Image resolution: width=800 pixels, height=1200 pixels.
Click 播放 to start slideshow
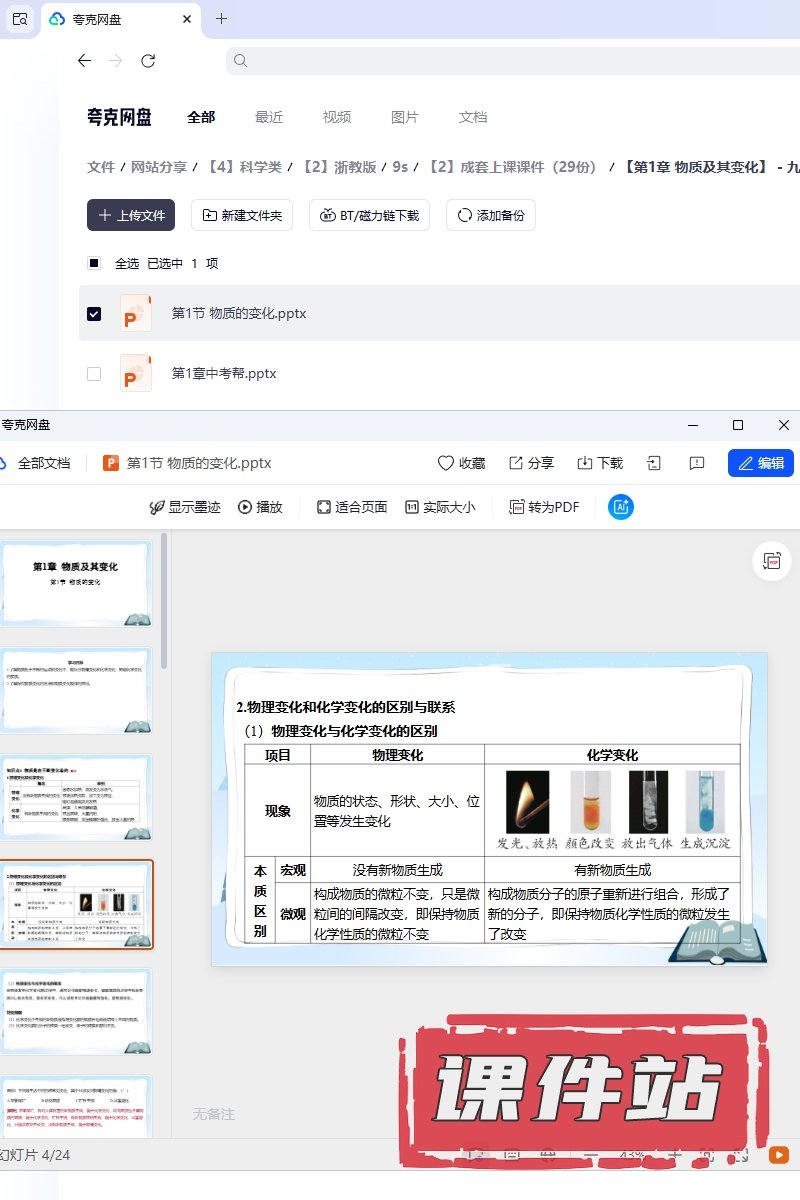point(260,507)
